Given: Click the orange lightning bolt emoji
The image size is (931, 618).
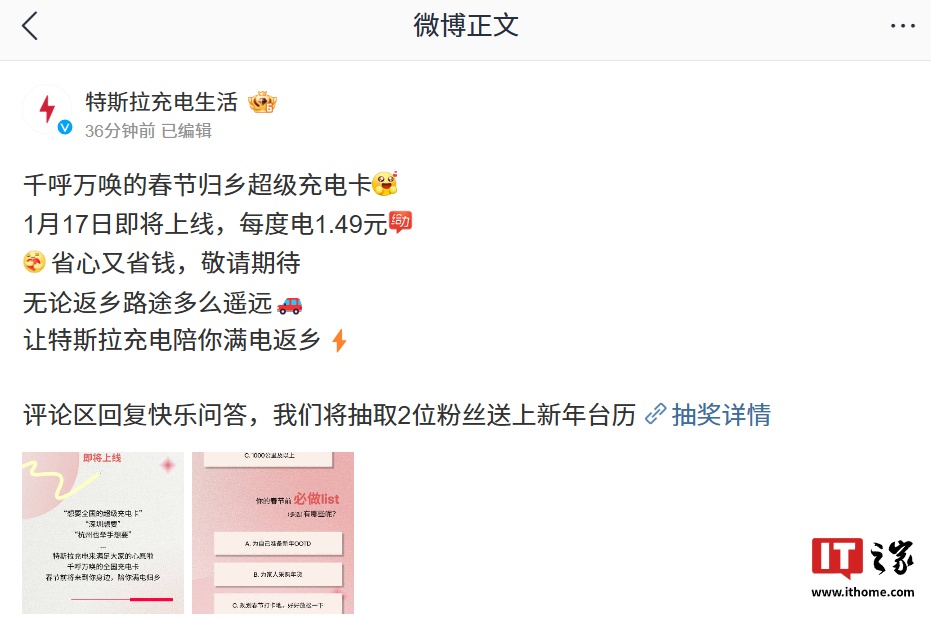Looking at the screenshot, I should click(339, 341).
